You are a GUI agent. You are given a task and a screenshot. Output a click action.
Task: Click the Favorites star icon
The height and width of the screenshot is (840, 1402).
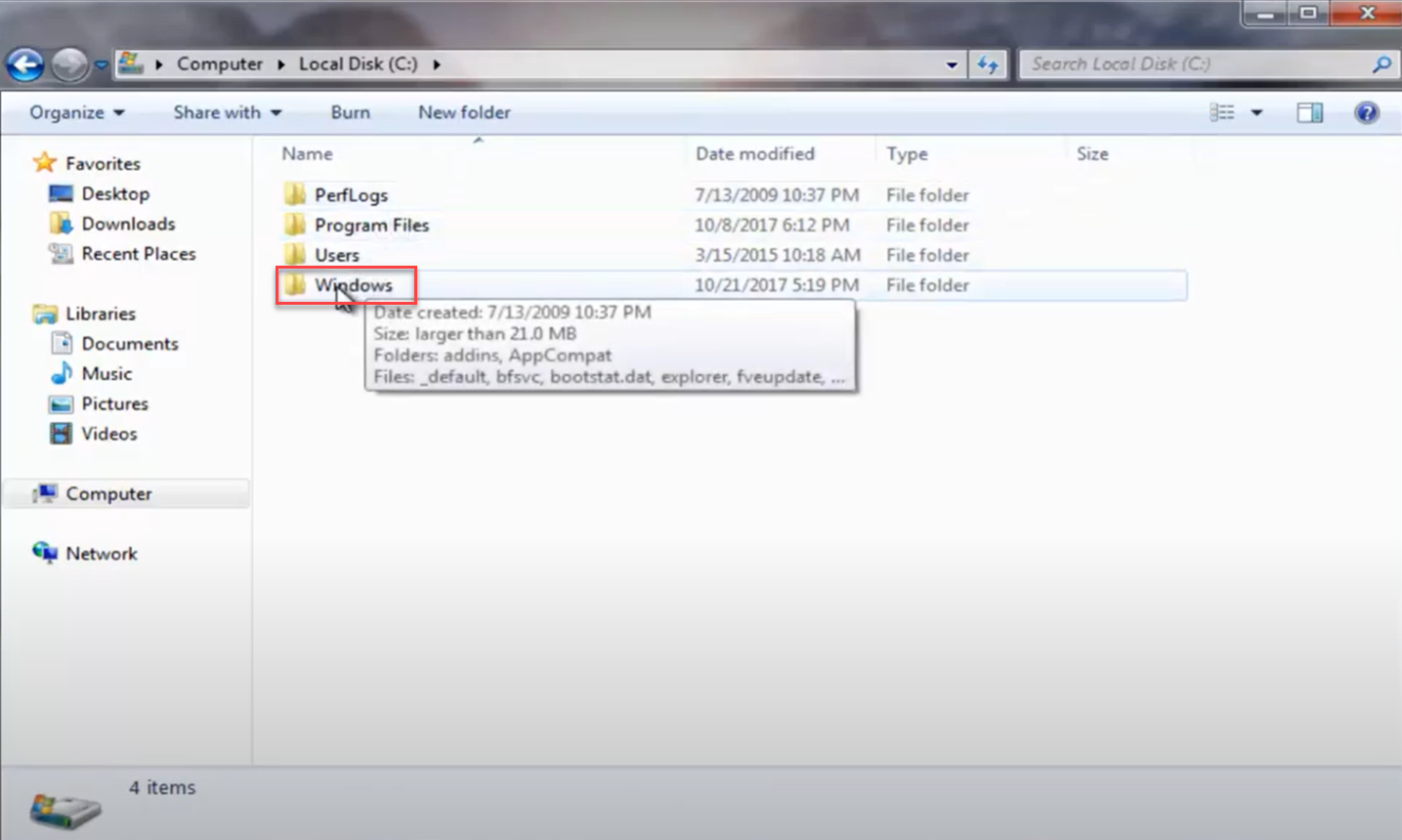(45, 162)
